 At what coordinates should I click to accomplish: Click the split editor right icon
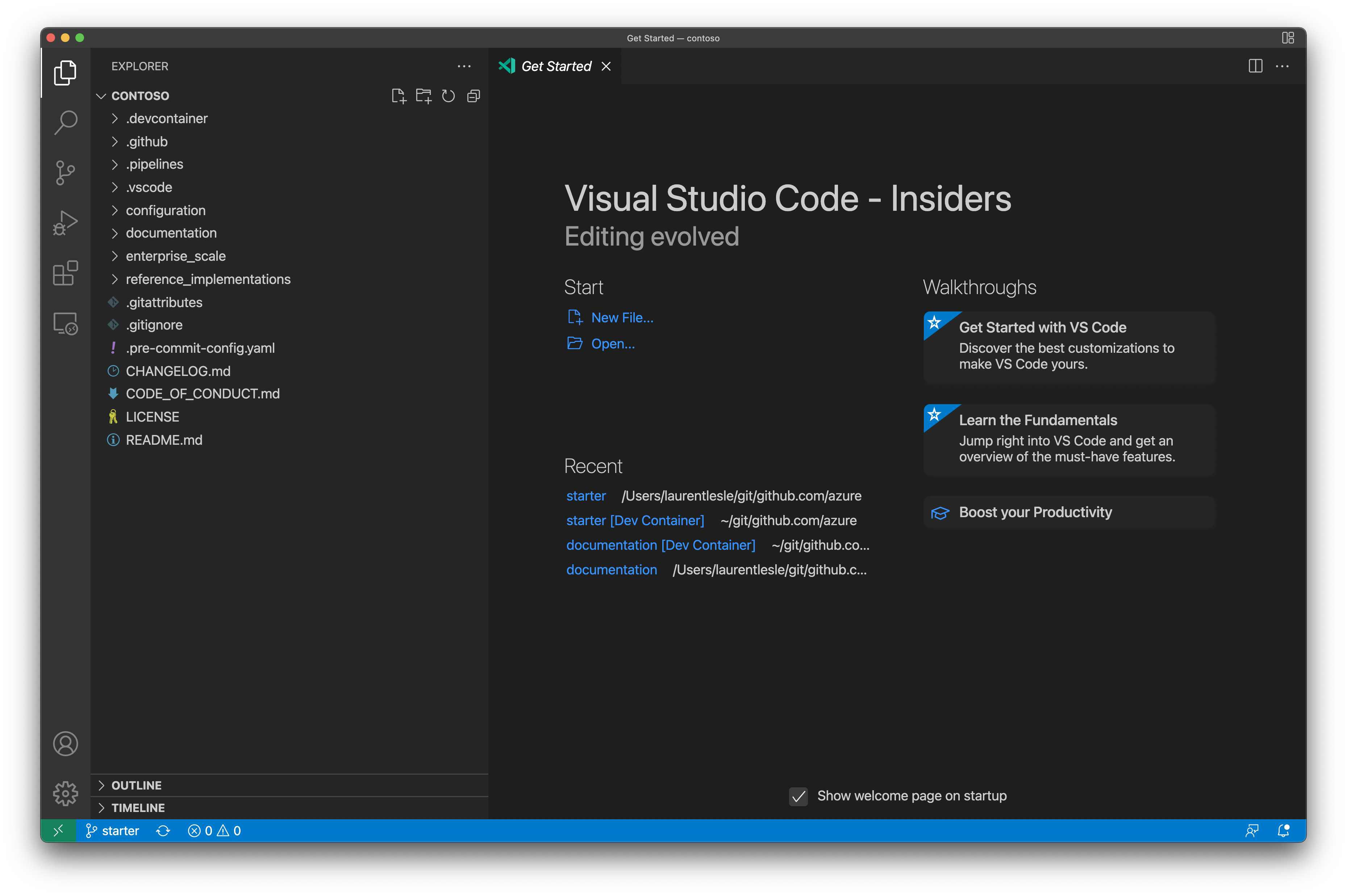point(1255,66)
